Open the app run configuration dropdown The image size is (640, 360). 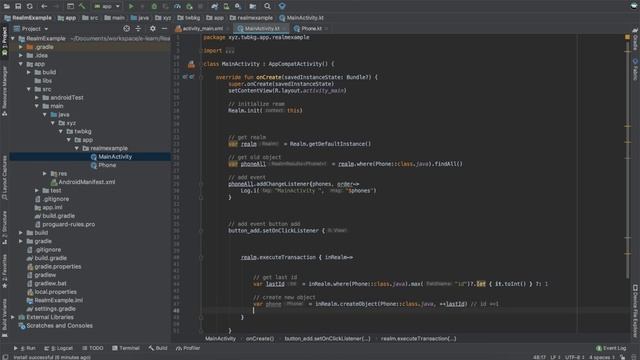107,6
